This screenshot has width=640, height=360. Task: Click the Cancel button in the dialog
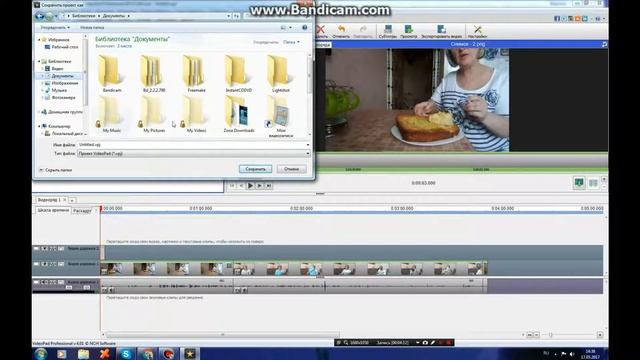pyautogui.click(x=291, y=169)
